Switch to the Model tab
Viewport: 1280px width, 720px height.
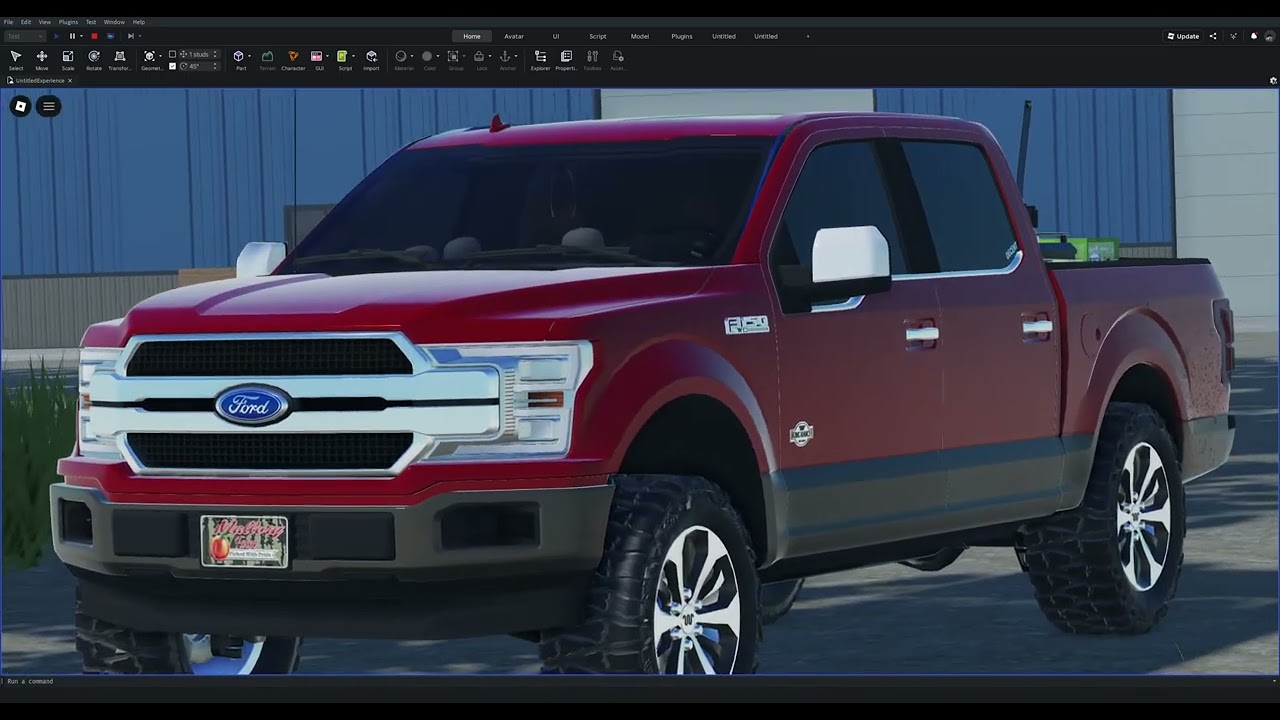click(640, 36)
